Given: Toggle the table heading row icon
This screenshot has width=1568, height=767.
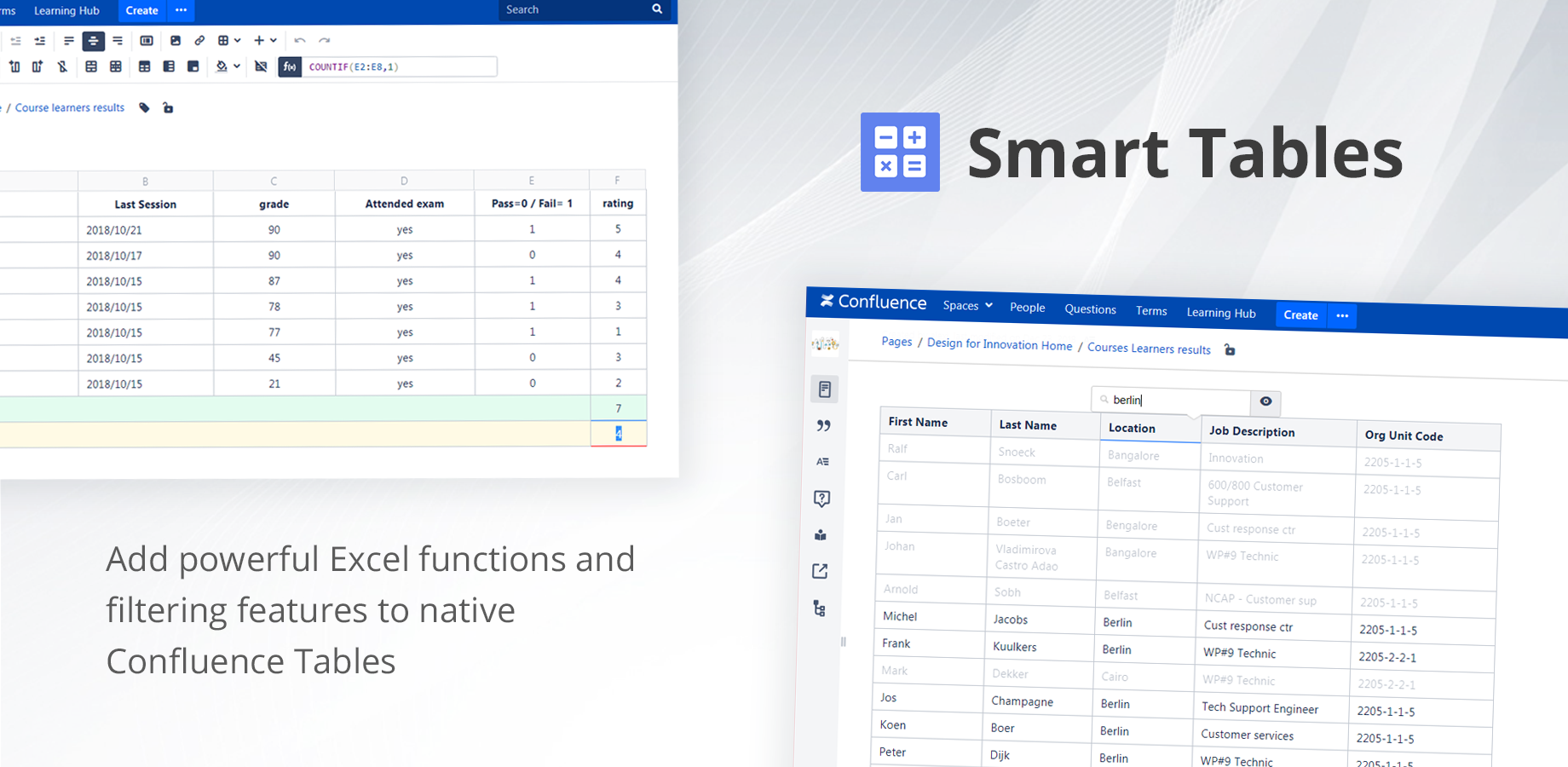Looking at the screenshot, I should pyautogui.click(x=145, y=66).
